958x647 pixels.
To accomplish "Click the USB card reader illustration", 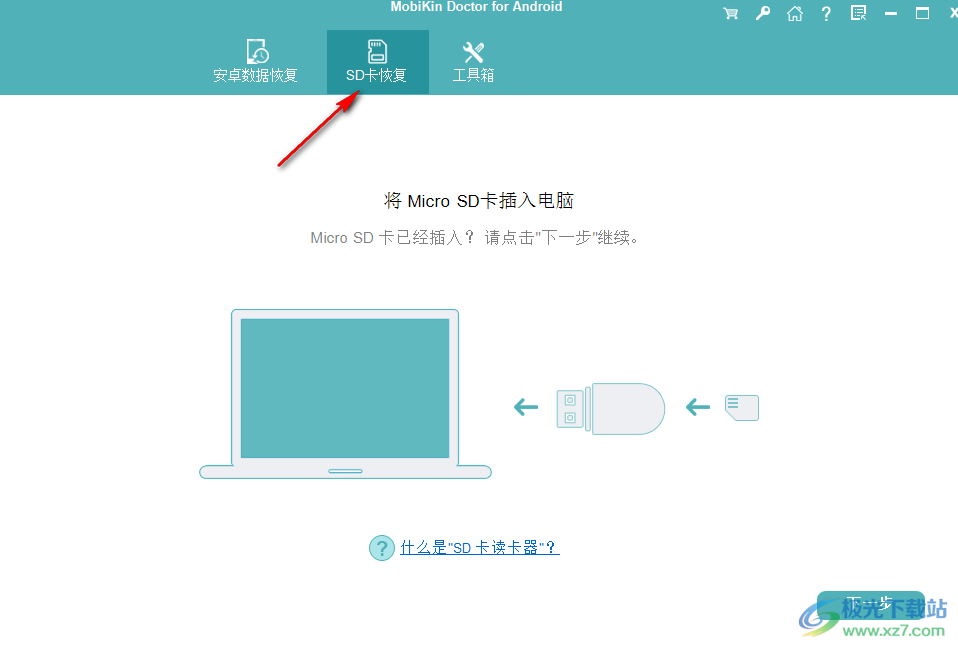I will point(611,408).
